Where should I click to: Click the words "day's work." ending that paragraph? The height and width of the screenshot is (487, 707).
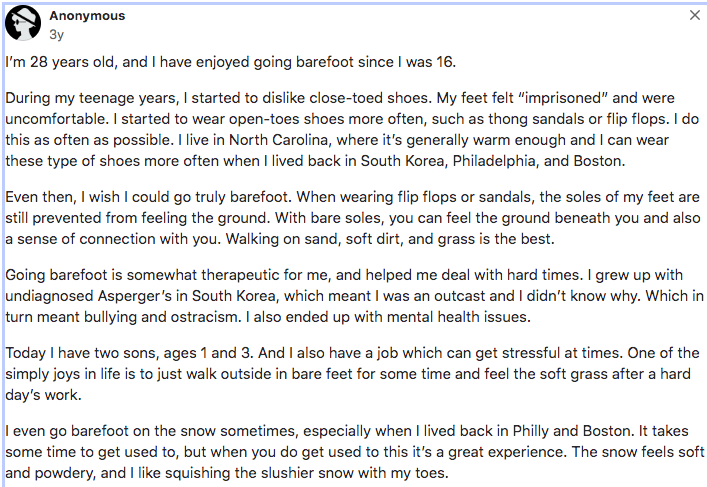click(x=43, y=395)
